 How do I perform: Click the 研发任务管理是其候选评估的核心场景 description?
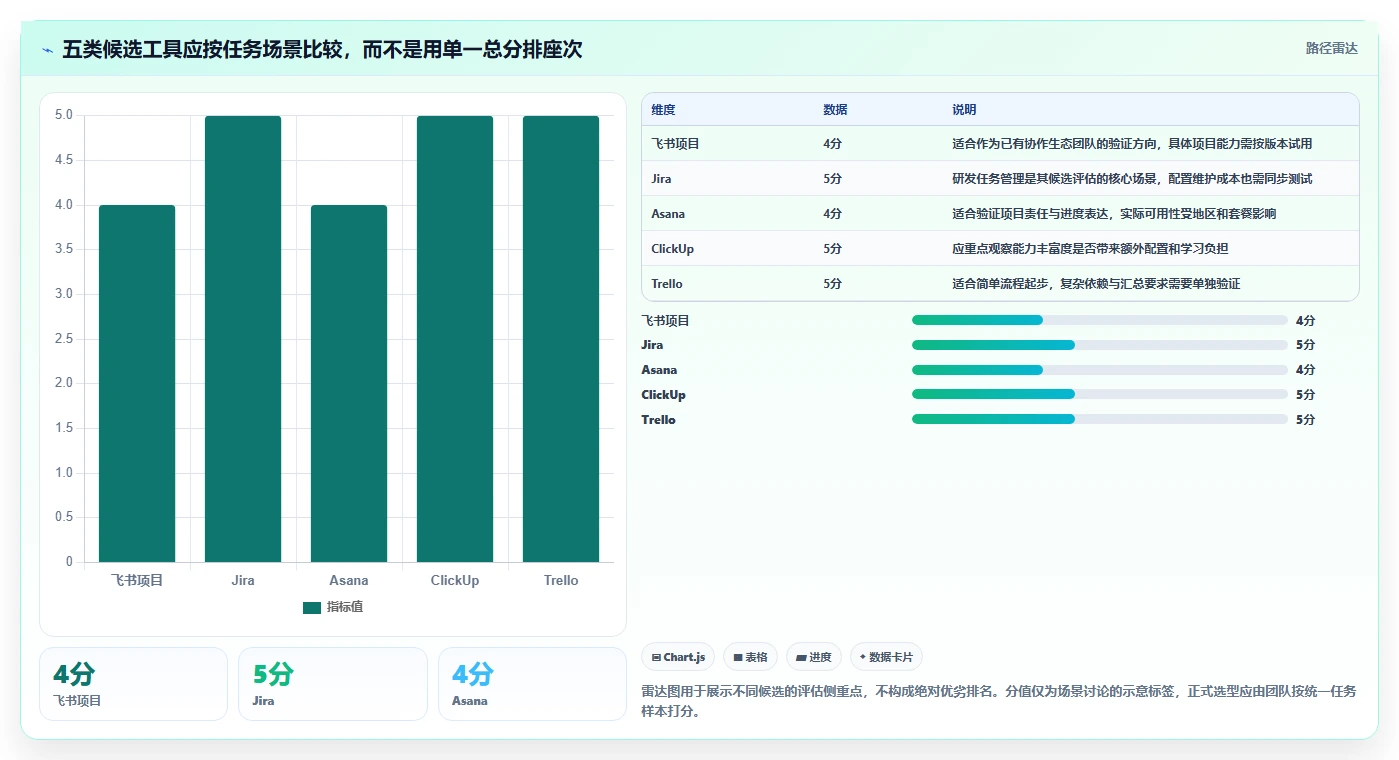(x=1132, y=179)
